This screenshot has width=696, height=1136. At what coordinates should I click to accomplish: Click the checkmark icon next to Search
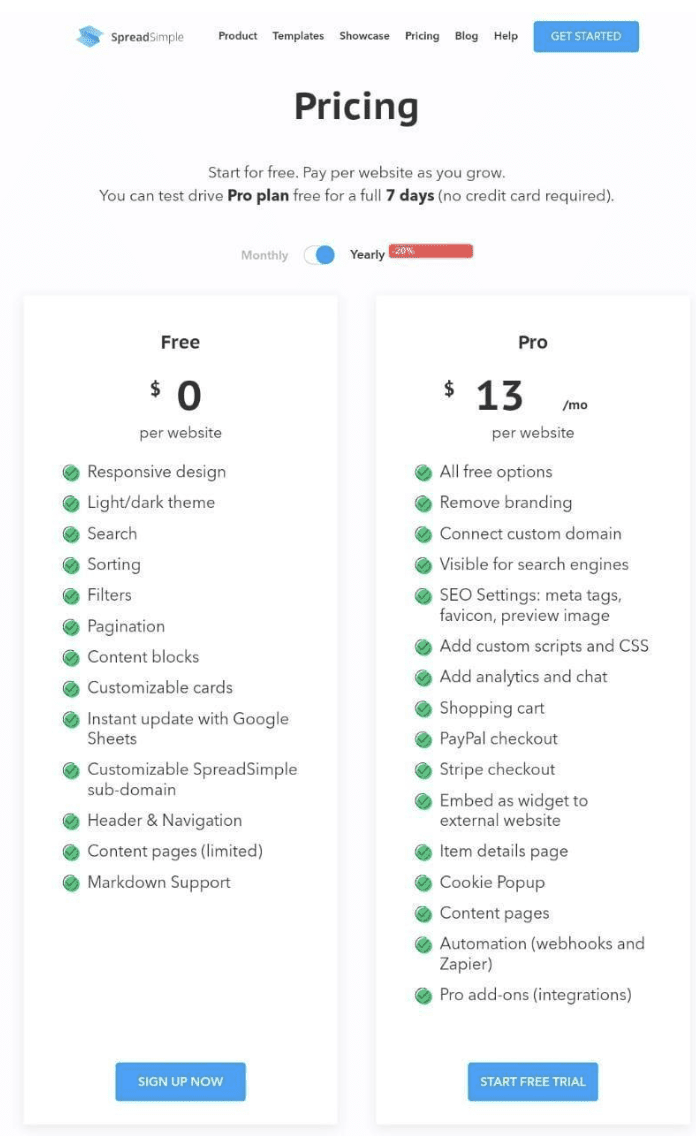click(71, 534)
